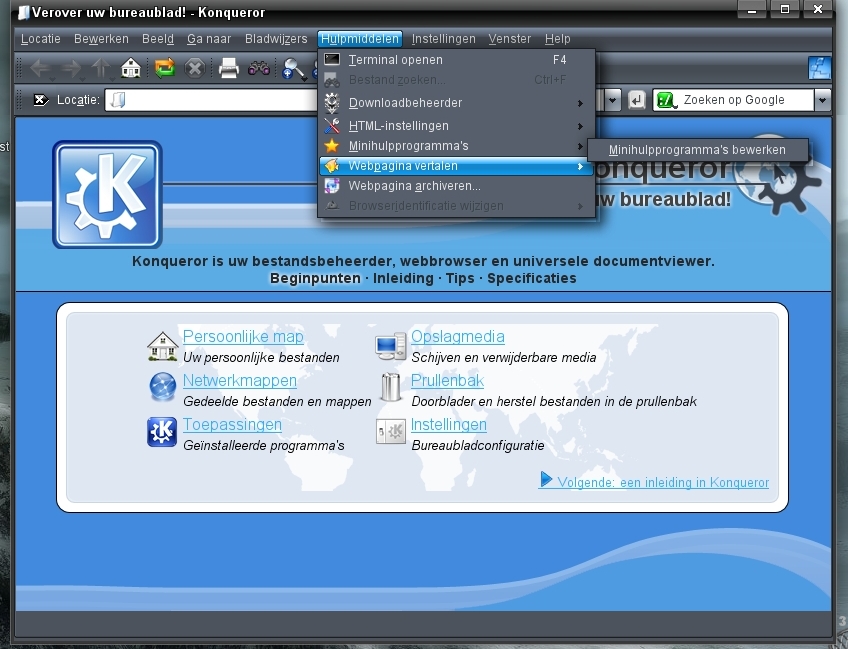This screenshot has width=848, height=649.
Task: Go to the Specificaties section link
Action: tap(532, 279)
